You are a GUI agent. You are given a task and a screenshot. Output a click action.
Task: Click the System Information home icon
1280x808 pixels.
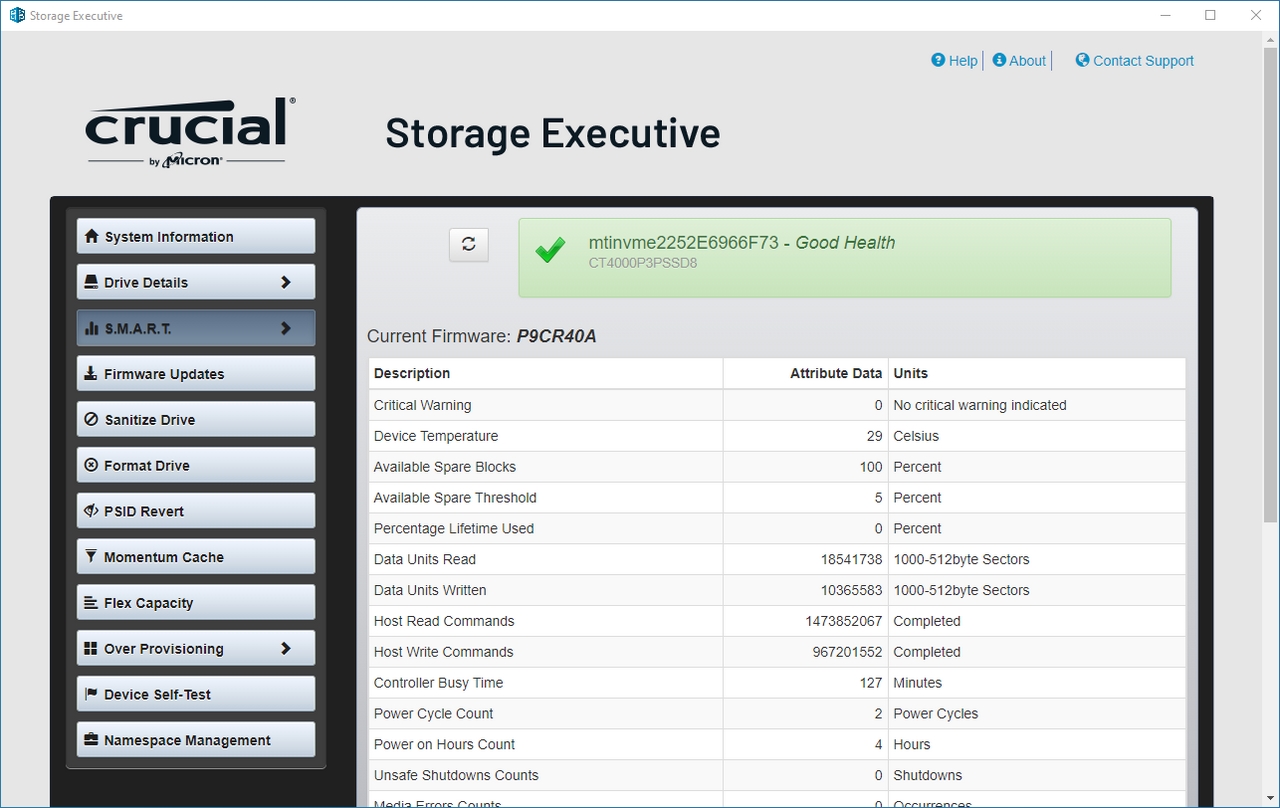(92, 237)
